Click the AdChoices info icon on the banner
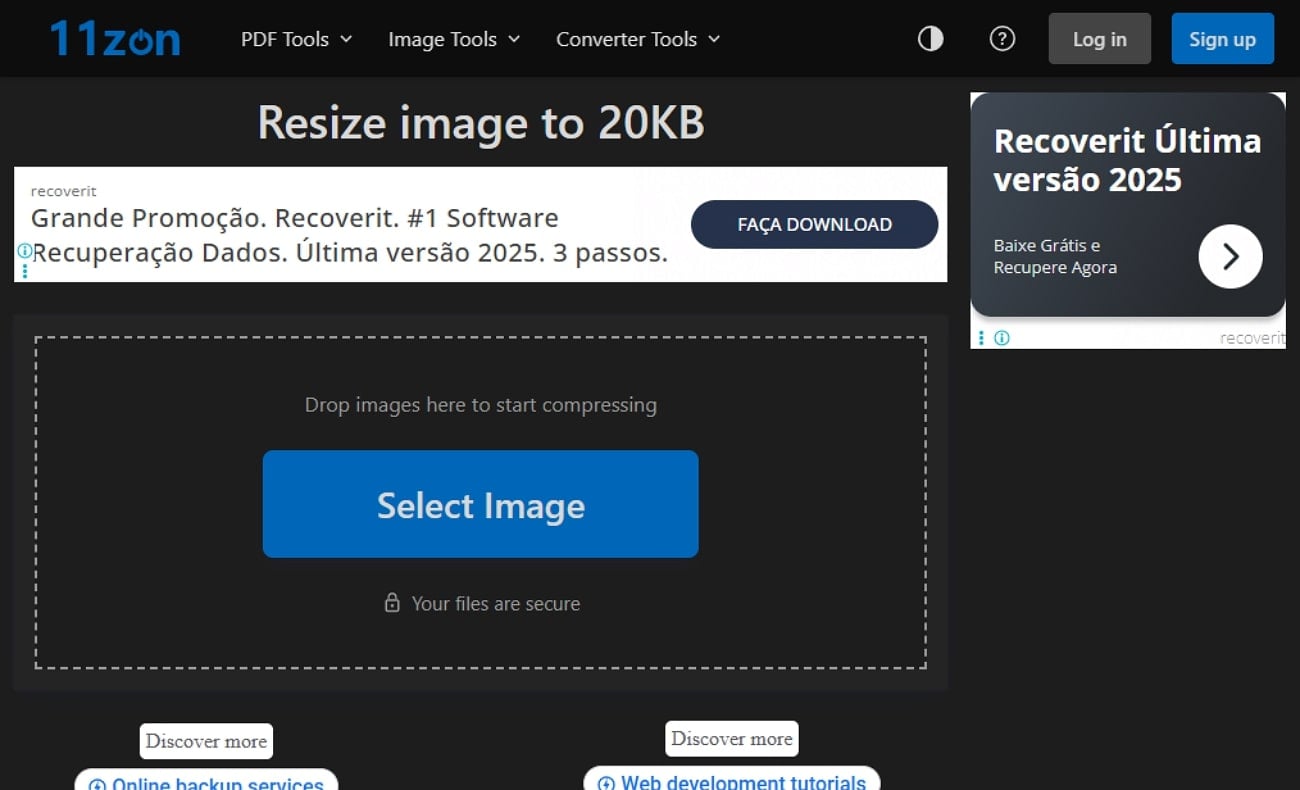The width and height of the screenshot is (1300, 790). [x=23, y=253]
